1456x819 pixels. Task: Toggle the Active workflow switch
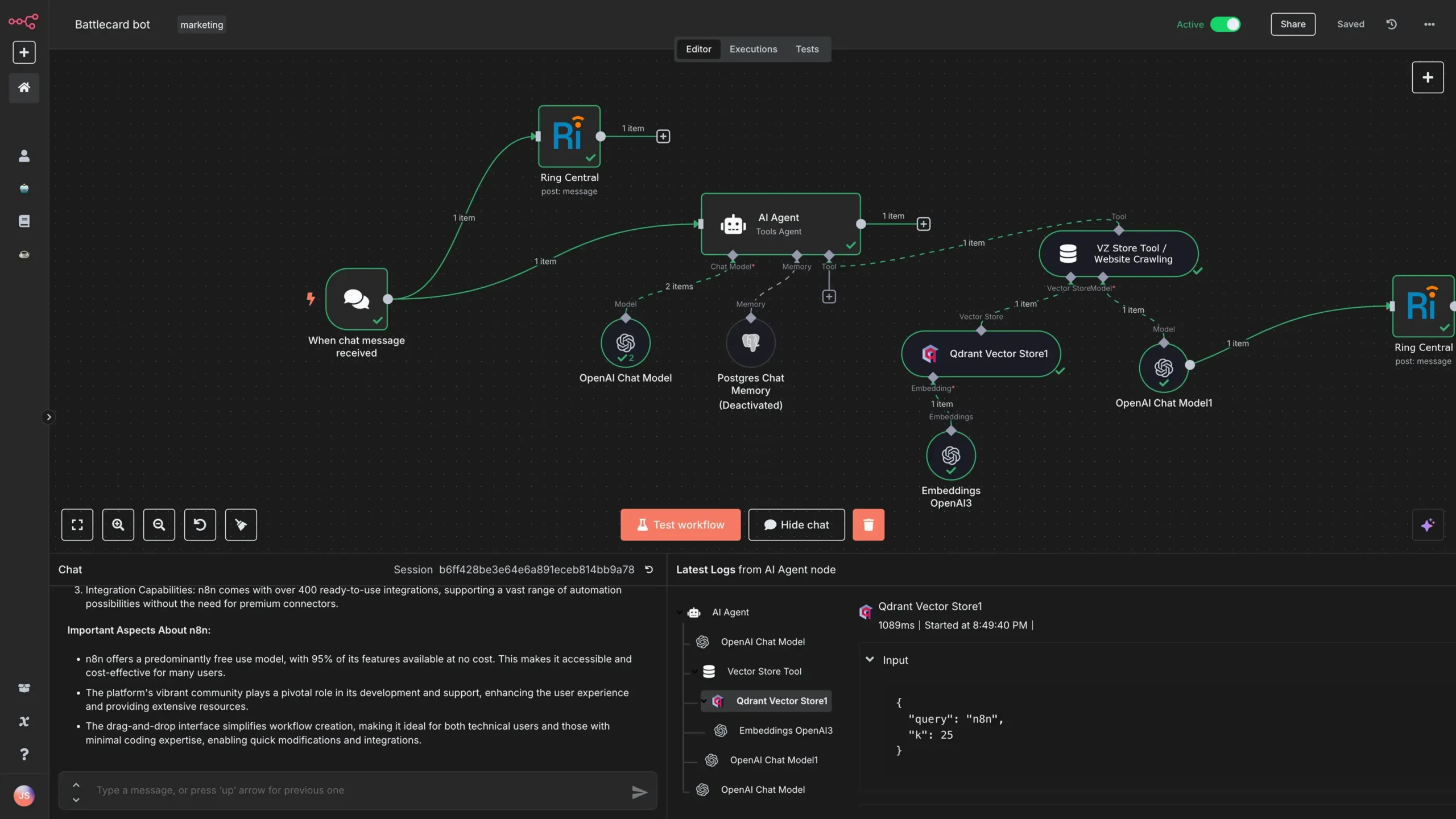pyautogui.click(x=1225, y=24)
